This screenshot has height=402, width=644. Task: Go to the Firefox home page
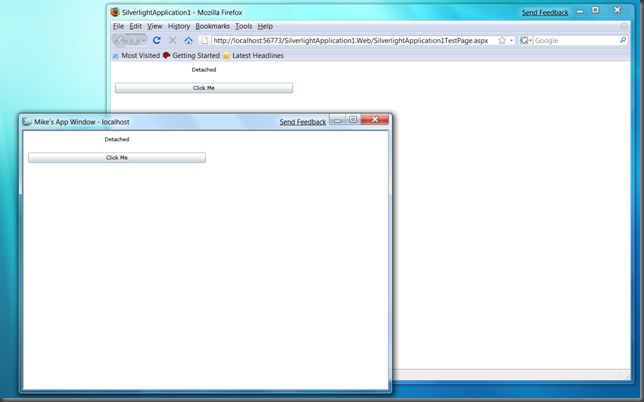tap(189, 40)
